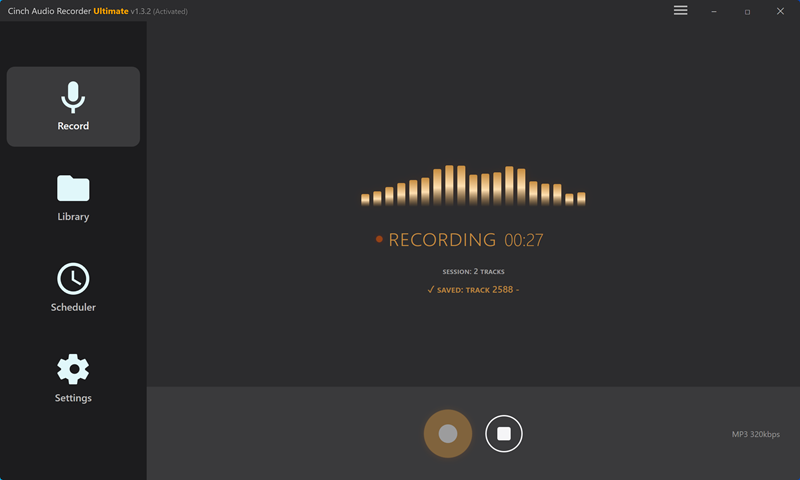Click the Record label in sidebar
This screenshot has height=480, width=800.
click(73, 126)
